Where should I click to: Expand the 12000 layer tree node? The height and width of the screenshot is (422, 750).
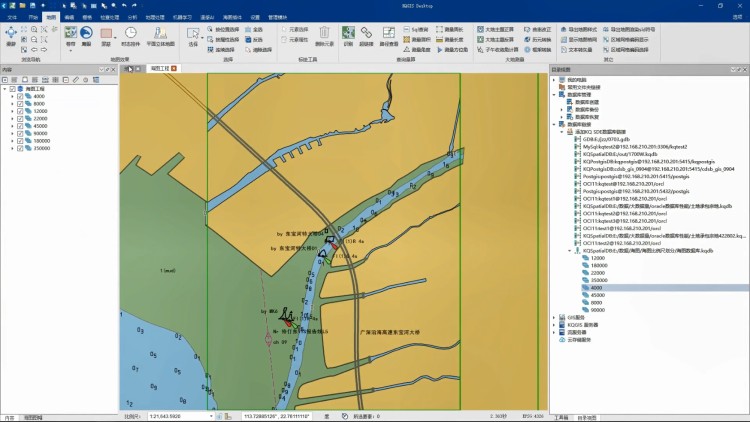pos(12,111)
